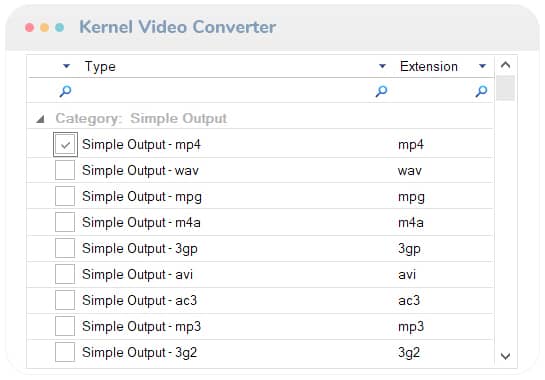
Task: Collapse the Category: Simple Output group
Action: coord(40,119)
